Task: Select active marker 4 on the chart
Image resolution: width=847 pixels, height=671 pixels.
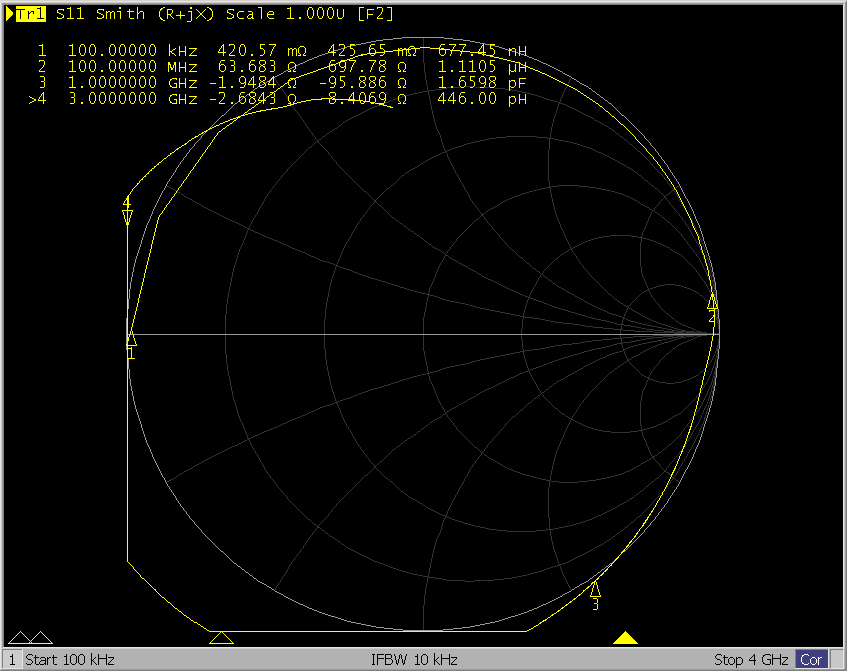Action: 127,216
